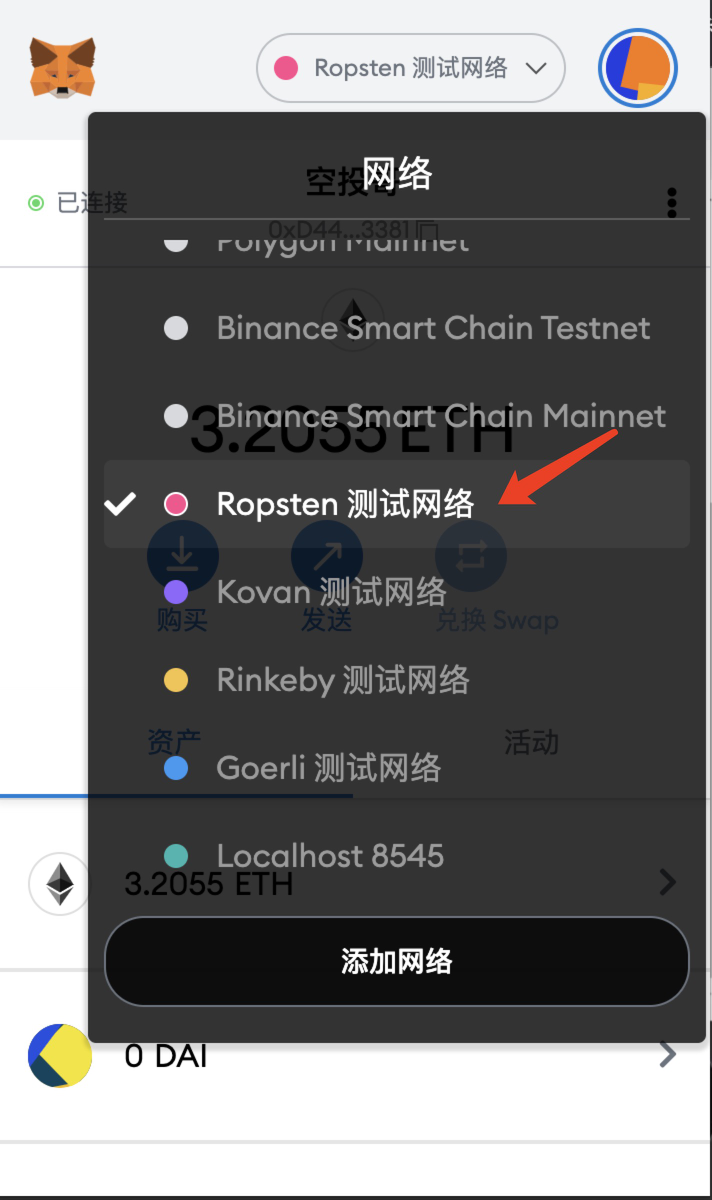
Task: Select Kovan 测试网络 from network list
Action: click(x=331, y=592)
